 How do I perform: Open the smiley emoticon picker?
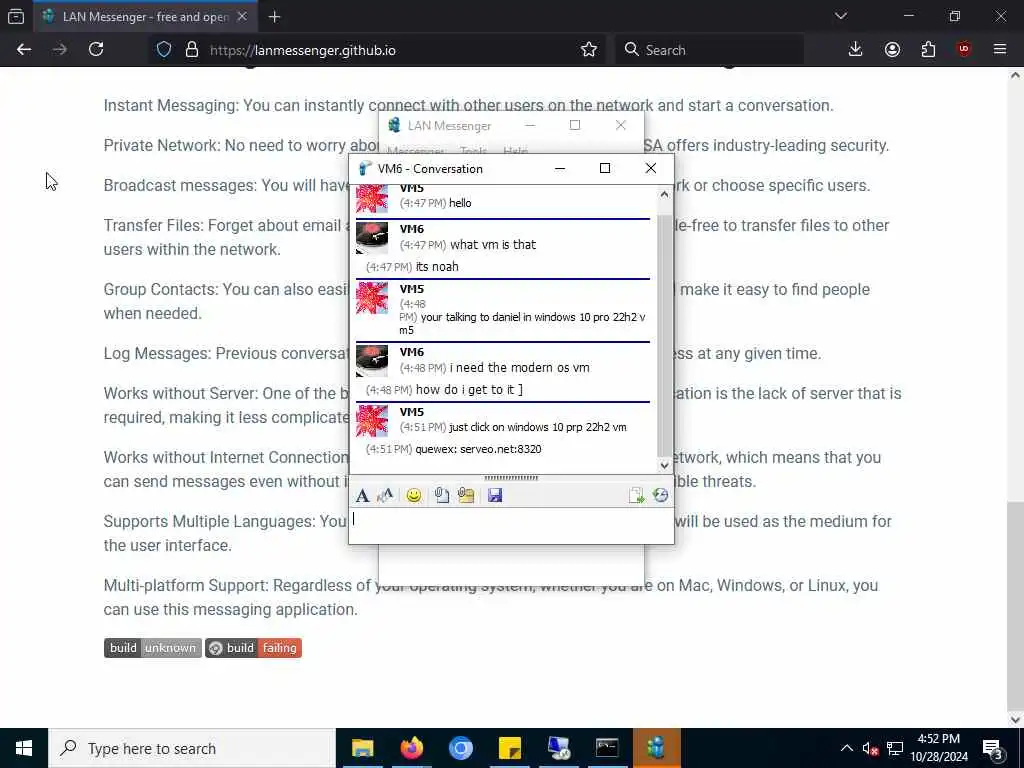[x=413, y=496]
